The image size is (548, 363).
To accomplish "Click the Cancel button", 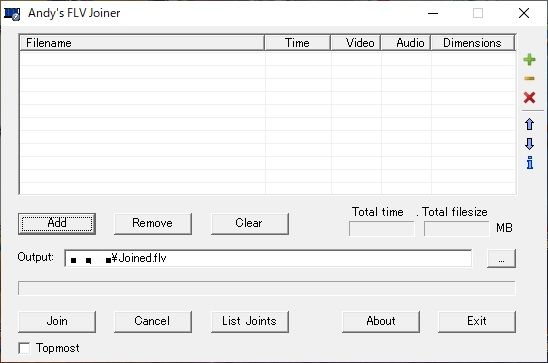I will click(x=153, y=322).
